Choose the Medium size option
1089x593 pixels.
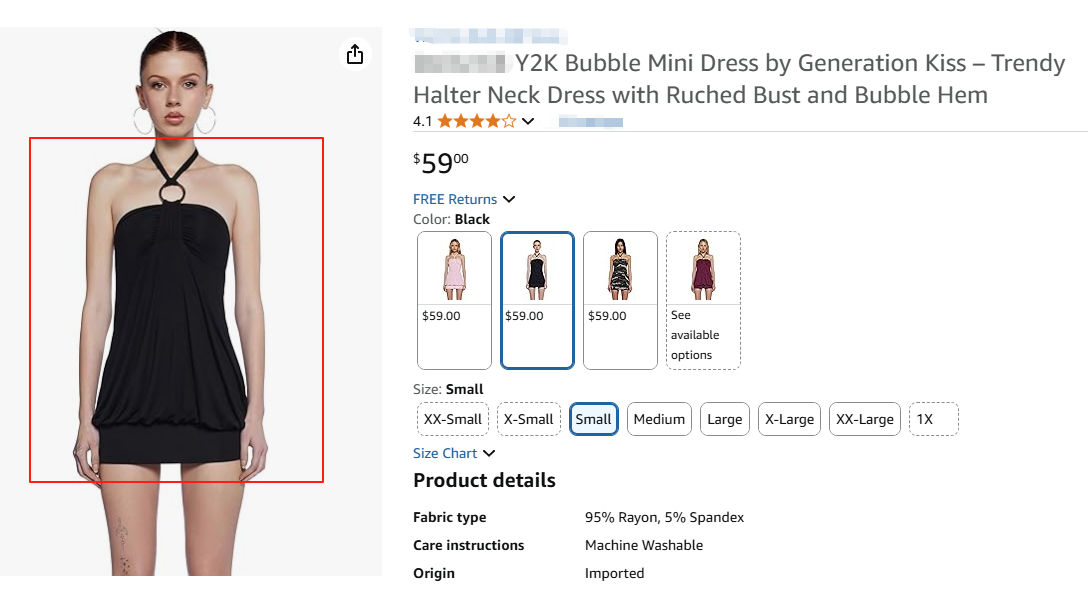[659, 419]
